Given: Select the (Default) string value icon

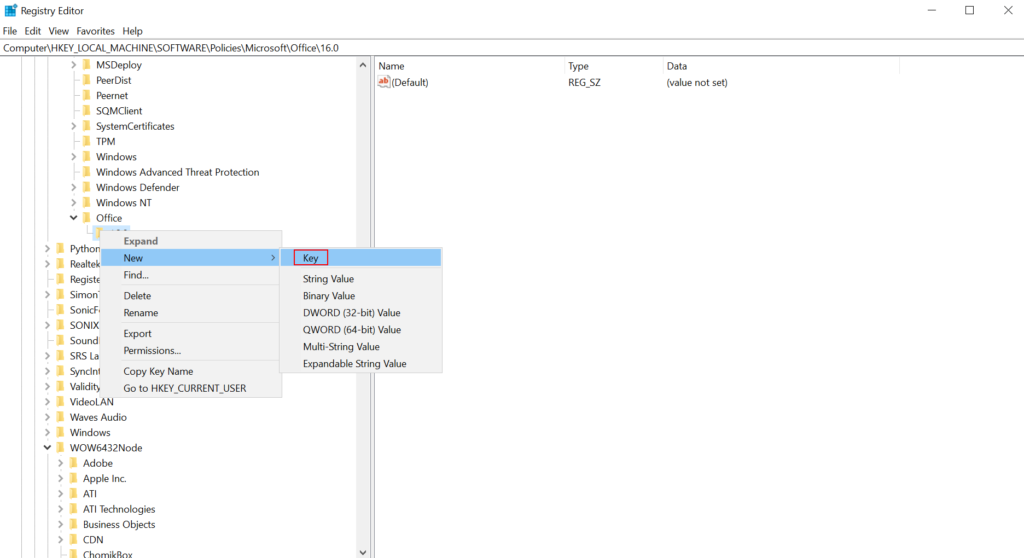Looking at the screenshot, I should 384,82.
